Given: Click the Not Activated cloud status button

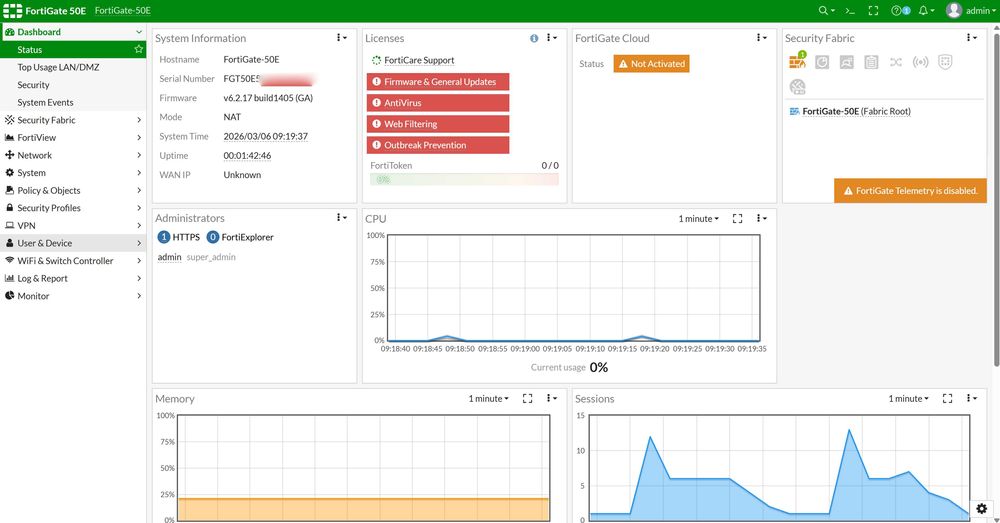Looking at the screenshot, I should 651,64.
